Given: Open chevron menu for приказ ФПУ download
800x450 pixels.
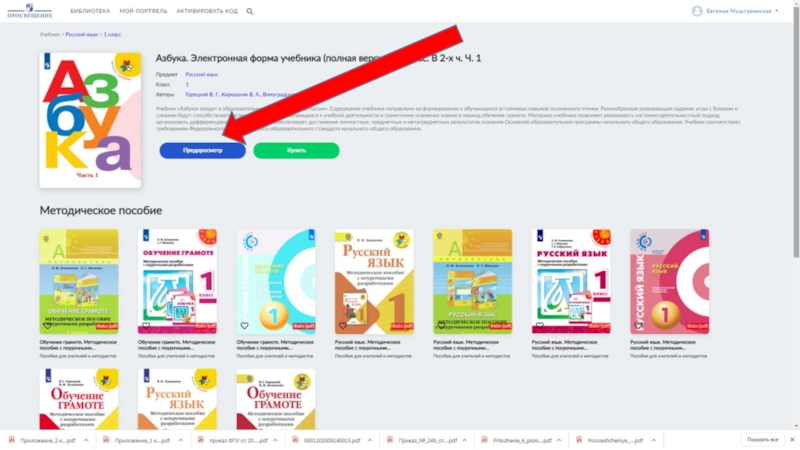Looking at the screenshot, I should click(275, 440).
